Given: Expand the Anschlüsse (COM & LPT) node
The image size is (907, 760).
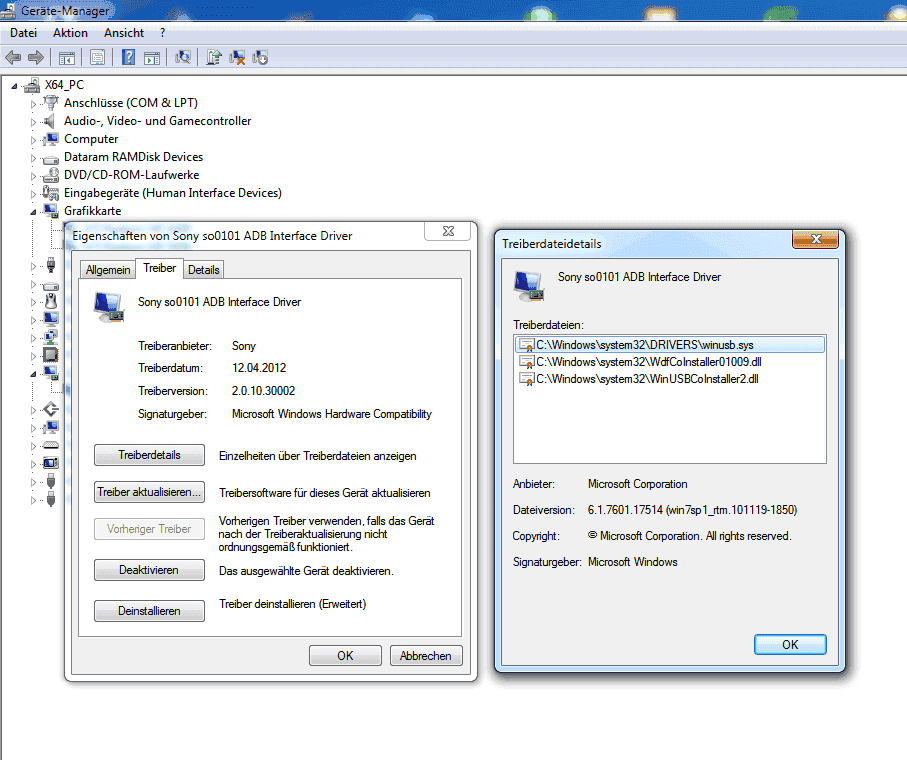Looking at the screenshot, I should point(34,104).
